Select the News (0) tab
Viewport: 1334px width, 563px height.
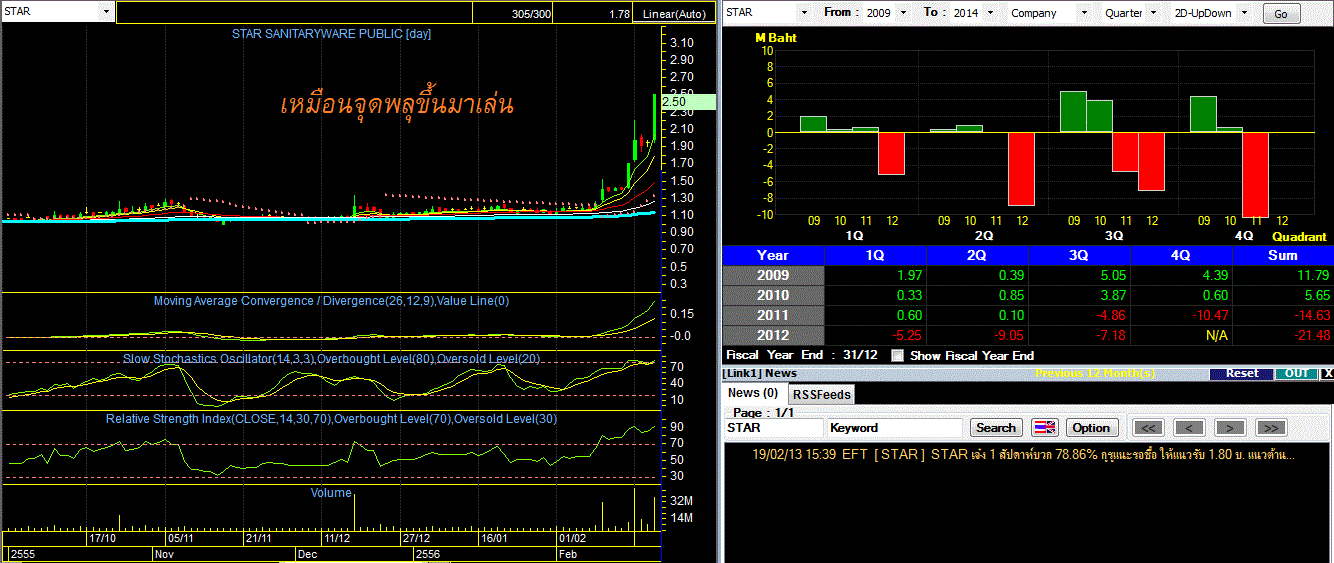point(755,393)
